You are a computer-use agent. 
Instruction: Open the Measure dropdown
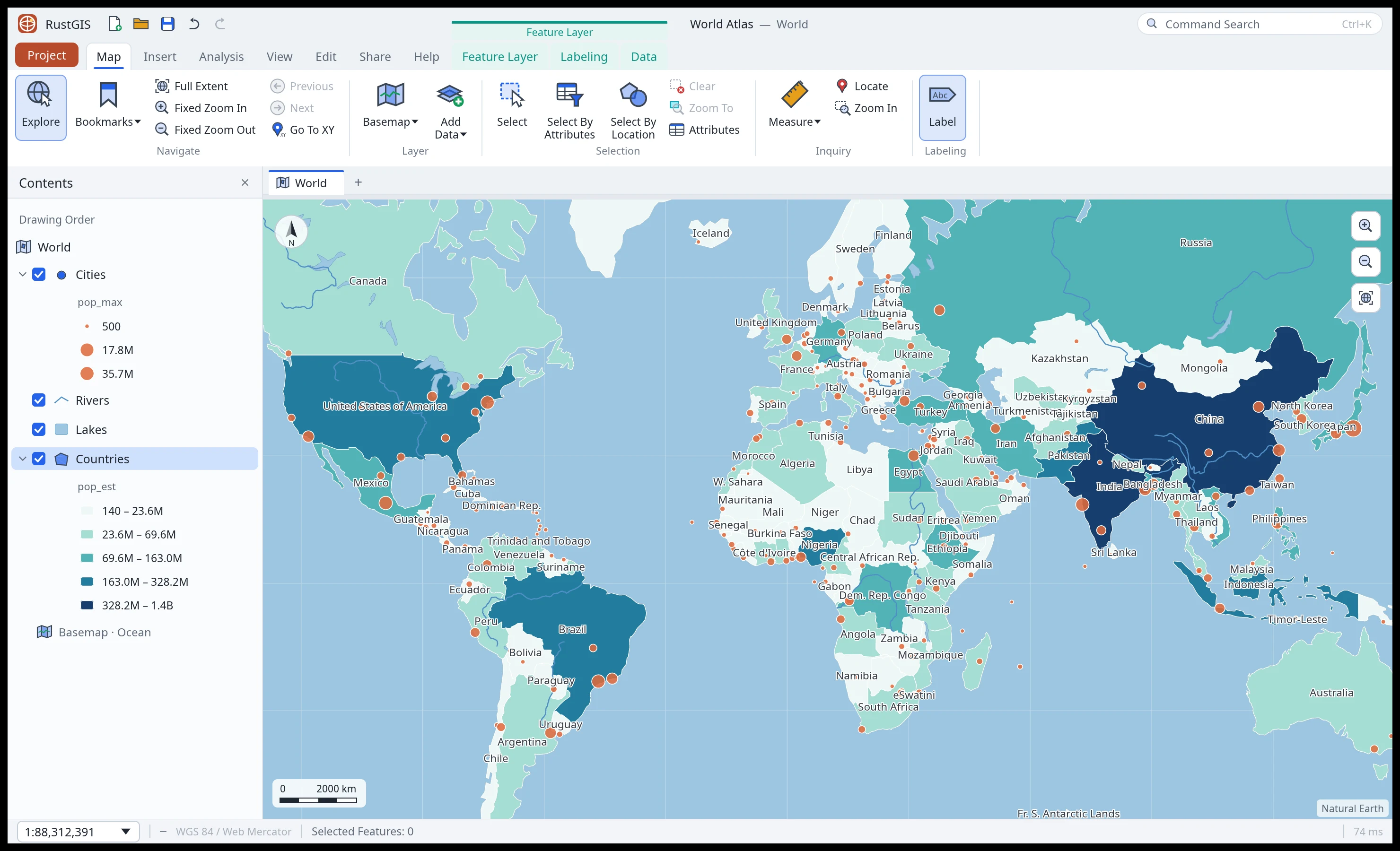coord(794,107)
